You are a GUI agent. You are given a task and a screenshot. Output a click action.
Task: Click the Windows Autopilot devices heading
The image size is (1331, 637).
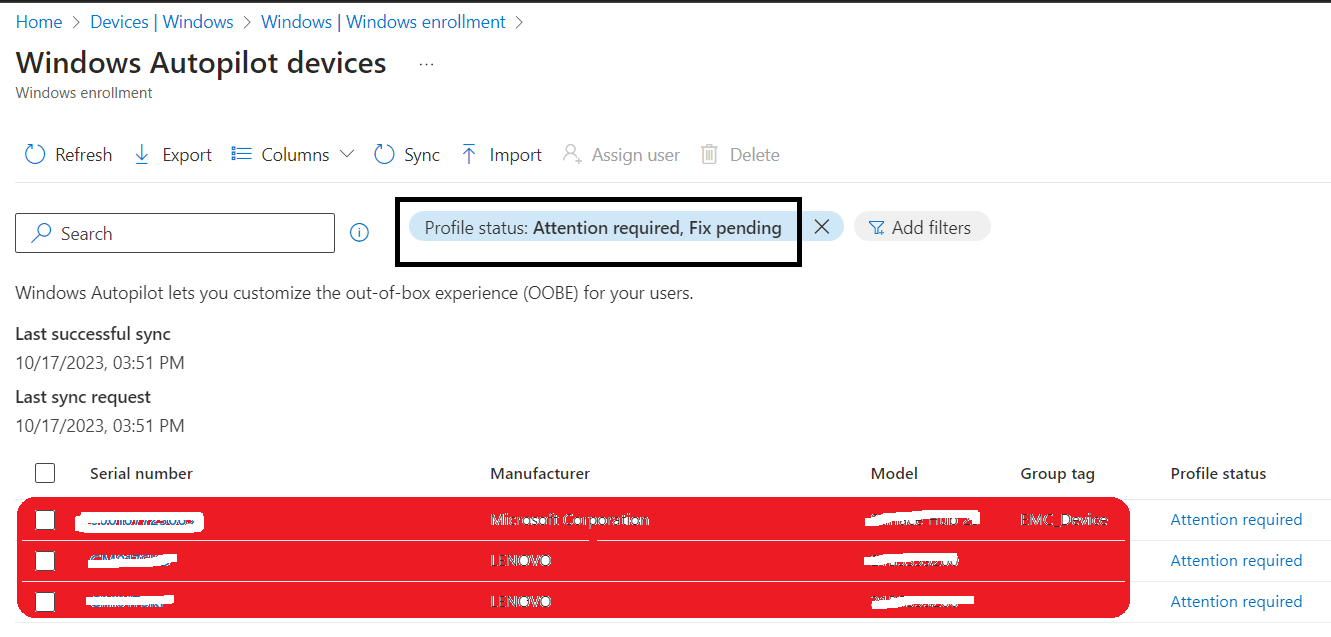tap(201, 63)
